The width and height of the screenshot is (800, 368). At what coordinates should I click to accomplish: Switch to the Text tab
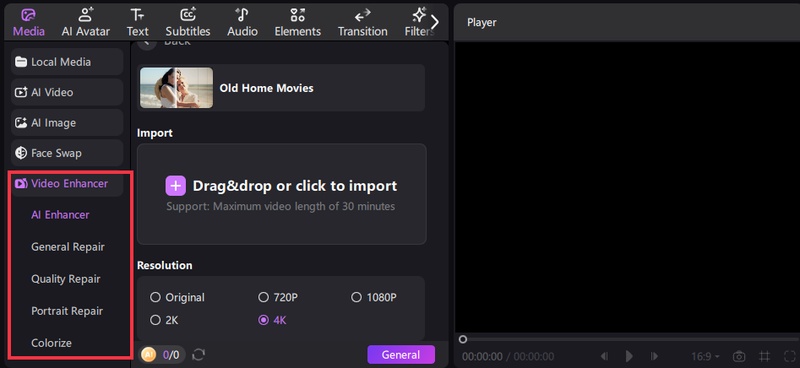pos(137,22)
